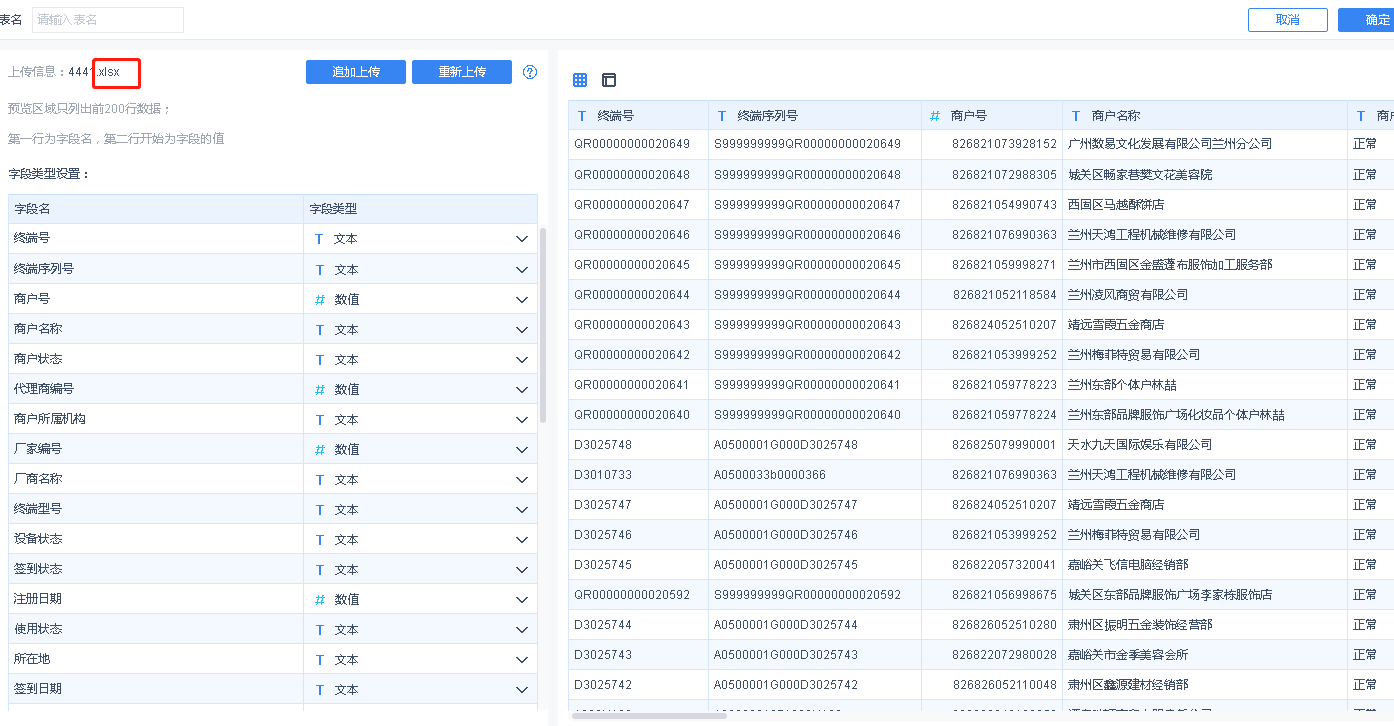Open the help question mark icon

point(530,72)
